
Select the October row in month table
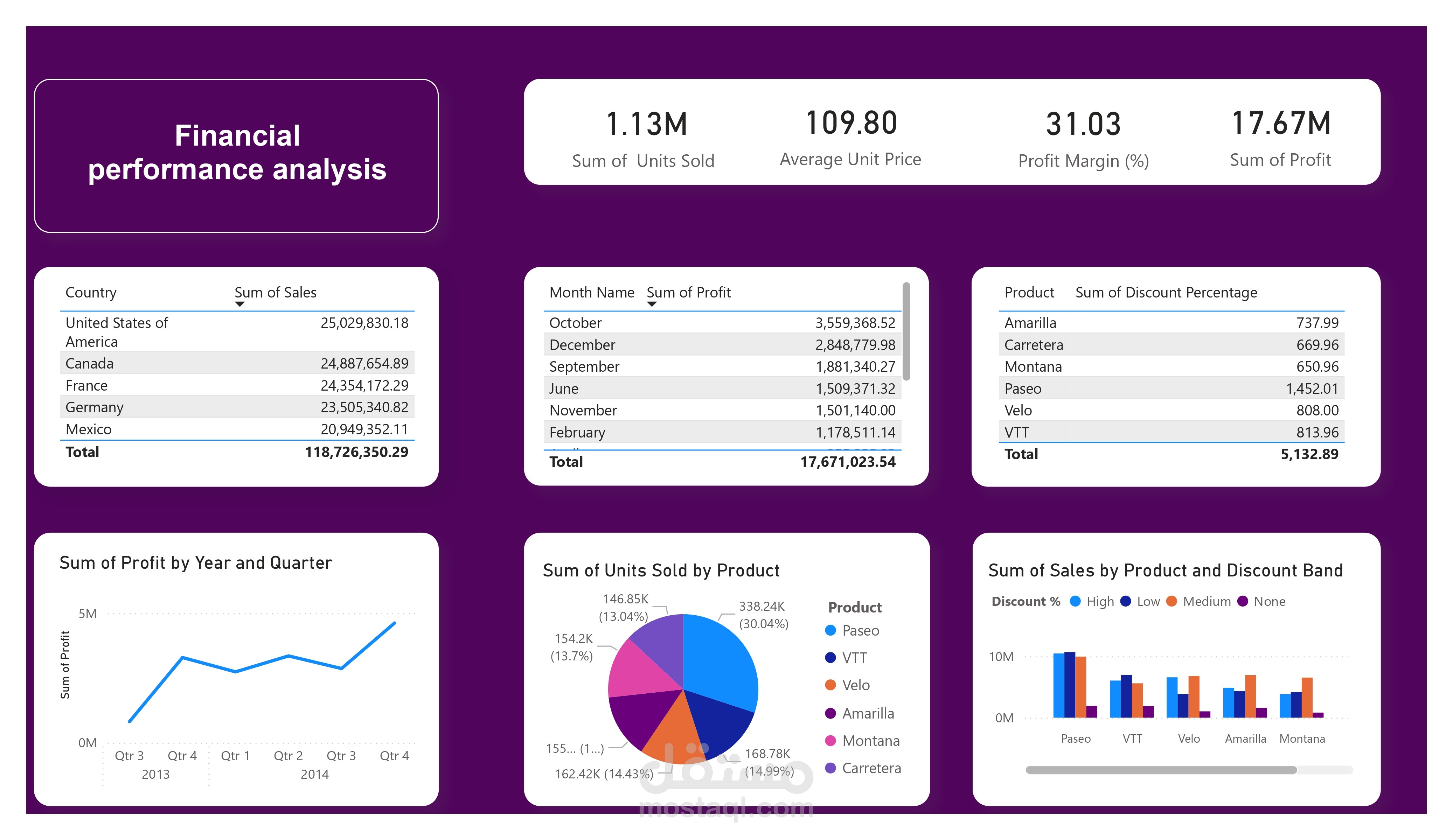tap(722, 322)
